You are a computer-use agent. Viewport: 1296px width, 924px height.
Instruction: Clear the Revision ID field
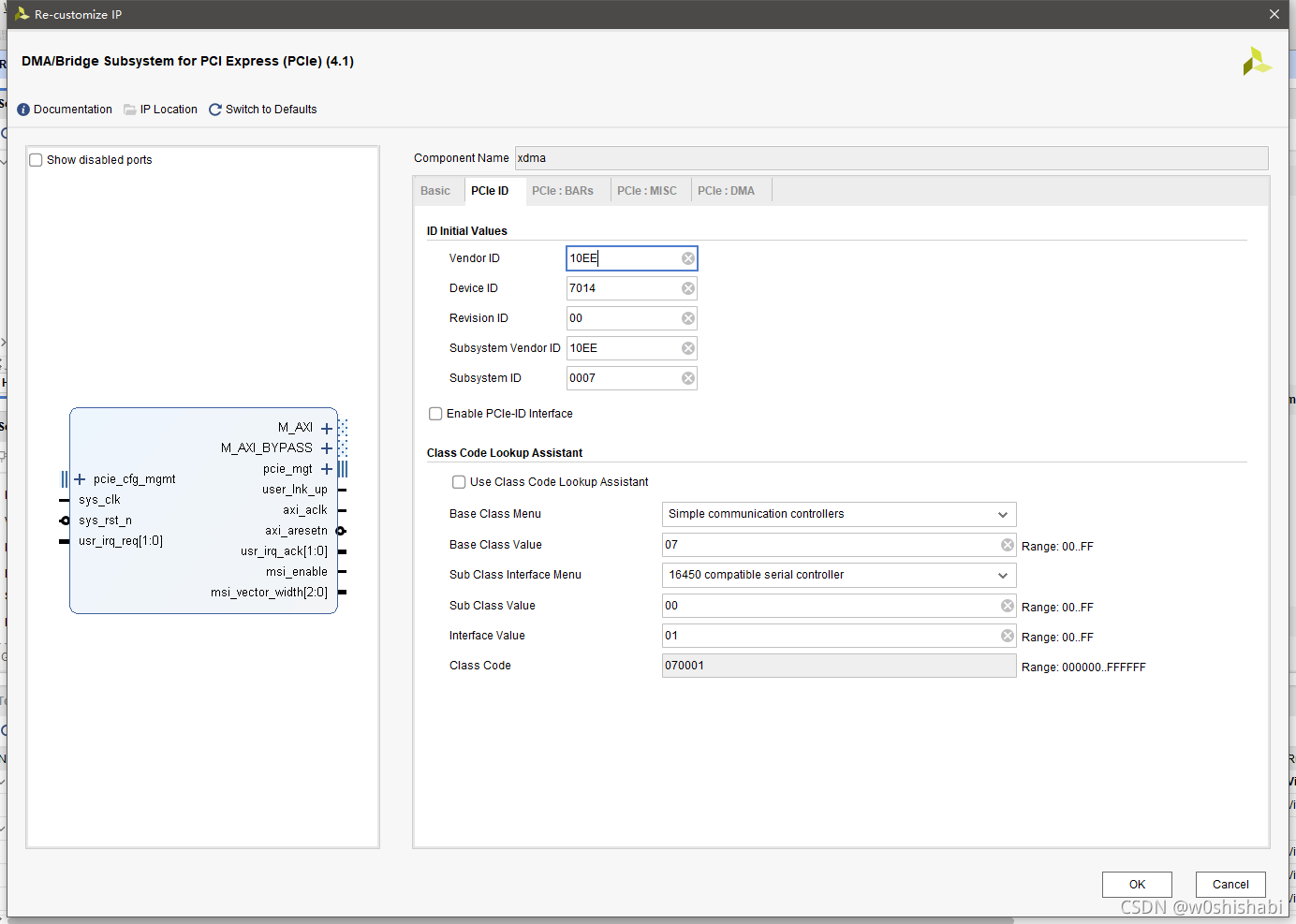pos(688,318)
